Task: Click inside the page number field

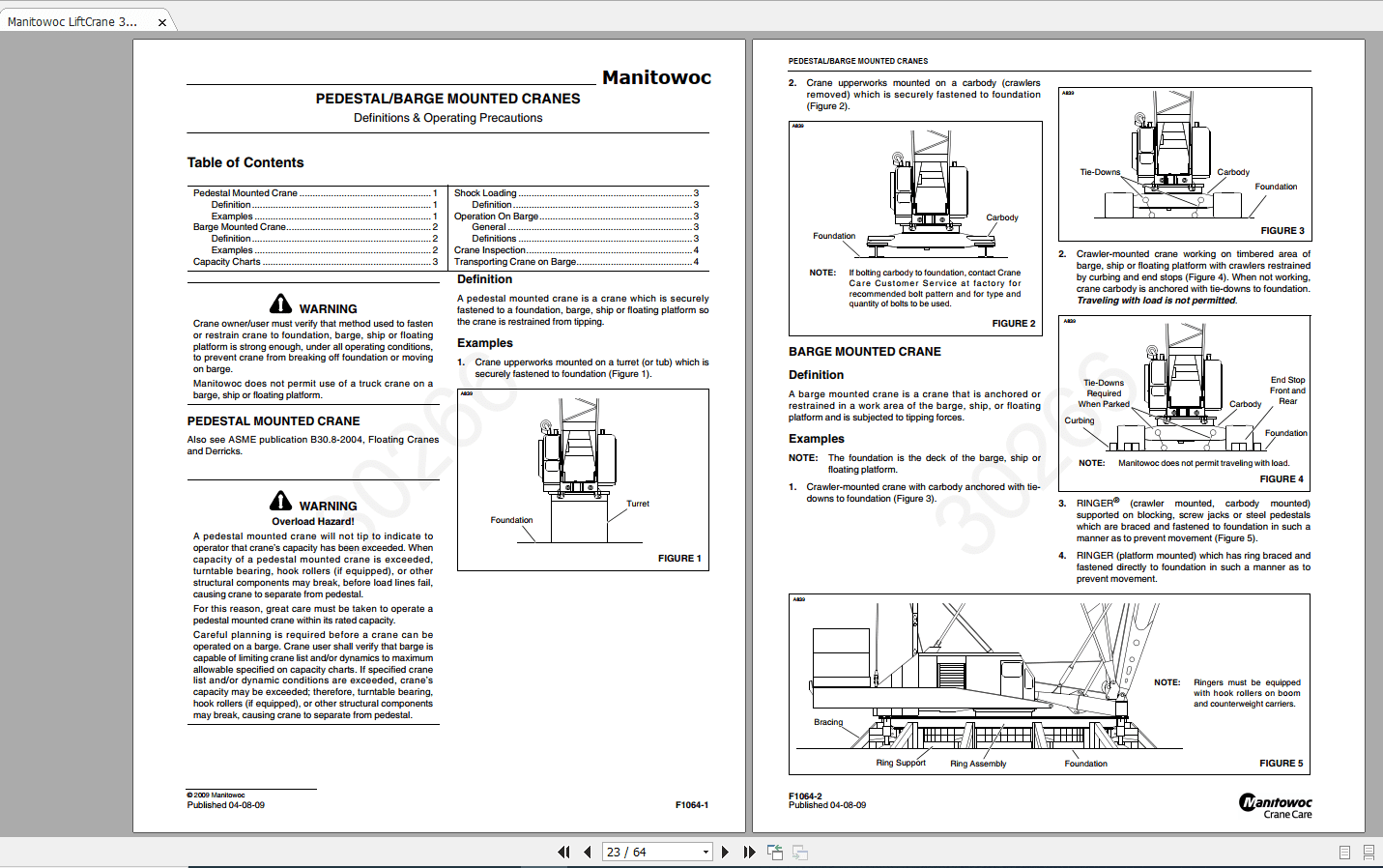Action: (643, 852)
